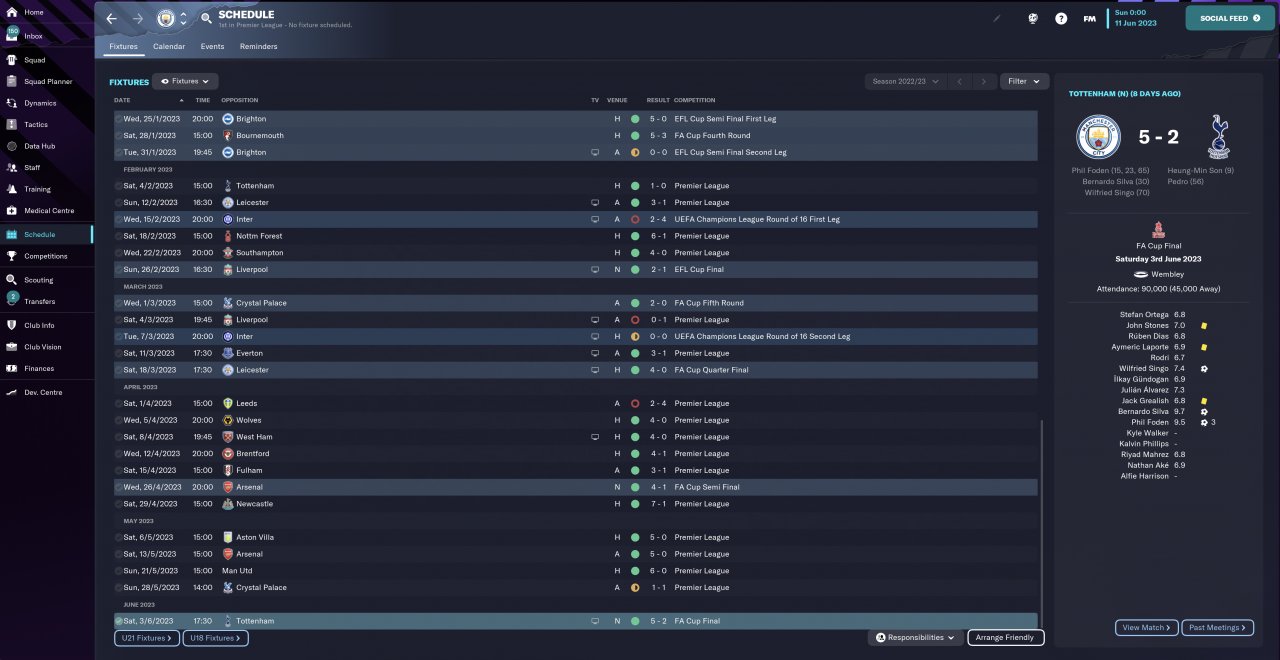Tick the selection circle on Aston Villa 6/5/2023 row
The image size is (1280, 660).
coord(119,537)
